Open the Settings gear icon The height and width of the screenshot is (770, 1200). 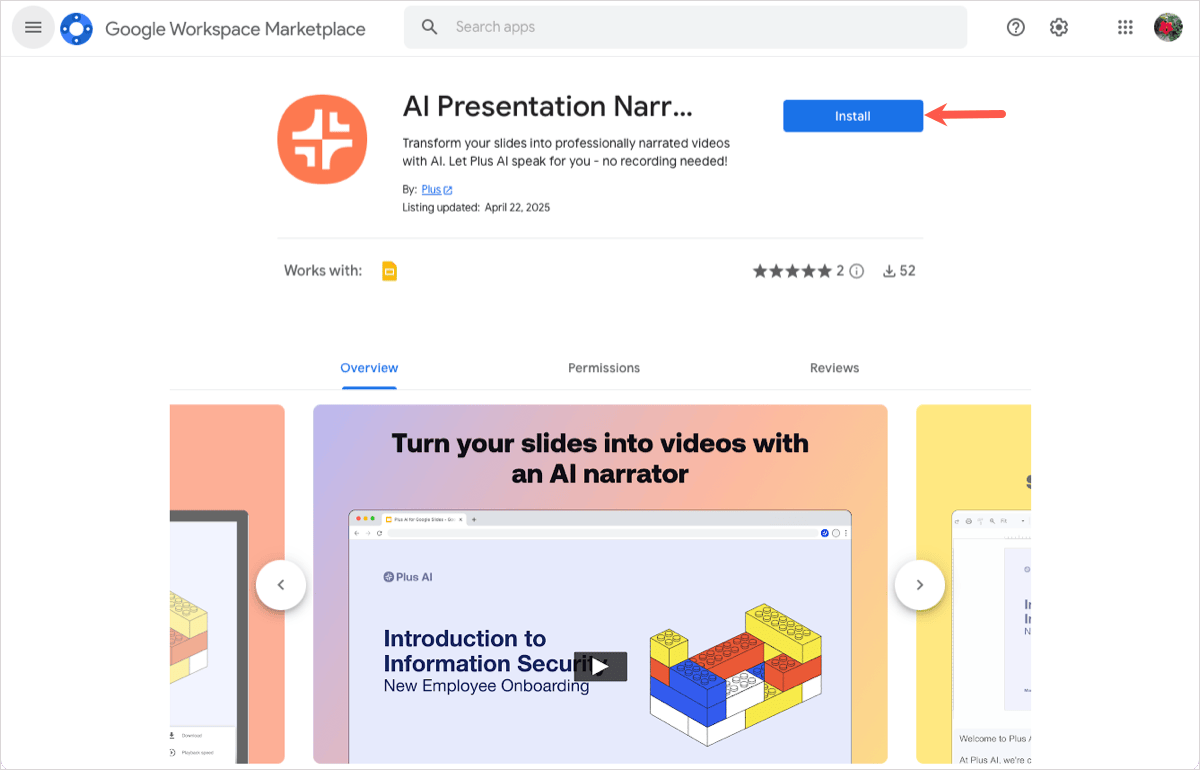pyautogui.click(x=1059, y=28)
